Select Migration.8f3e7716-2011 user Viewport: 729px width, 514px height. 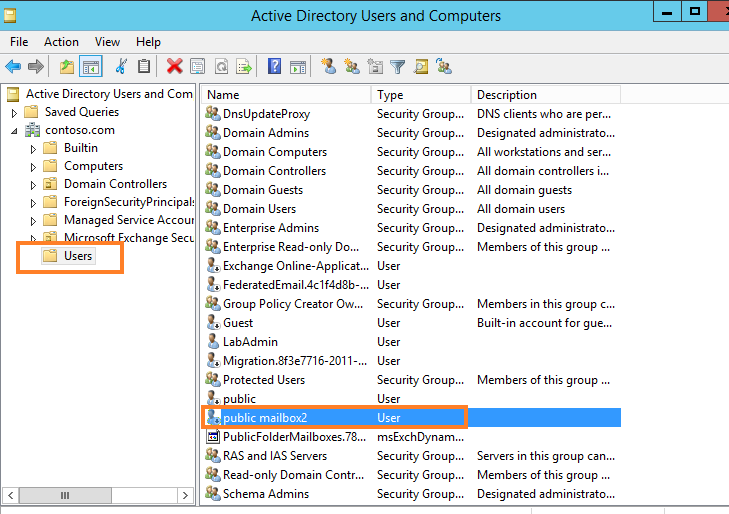coord(295,361)
